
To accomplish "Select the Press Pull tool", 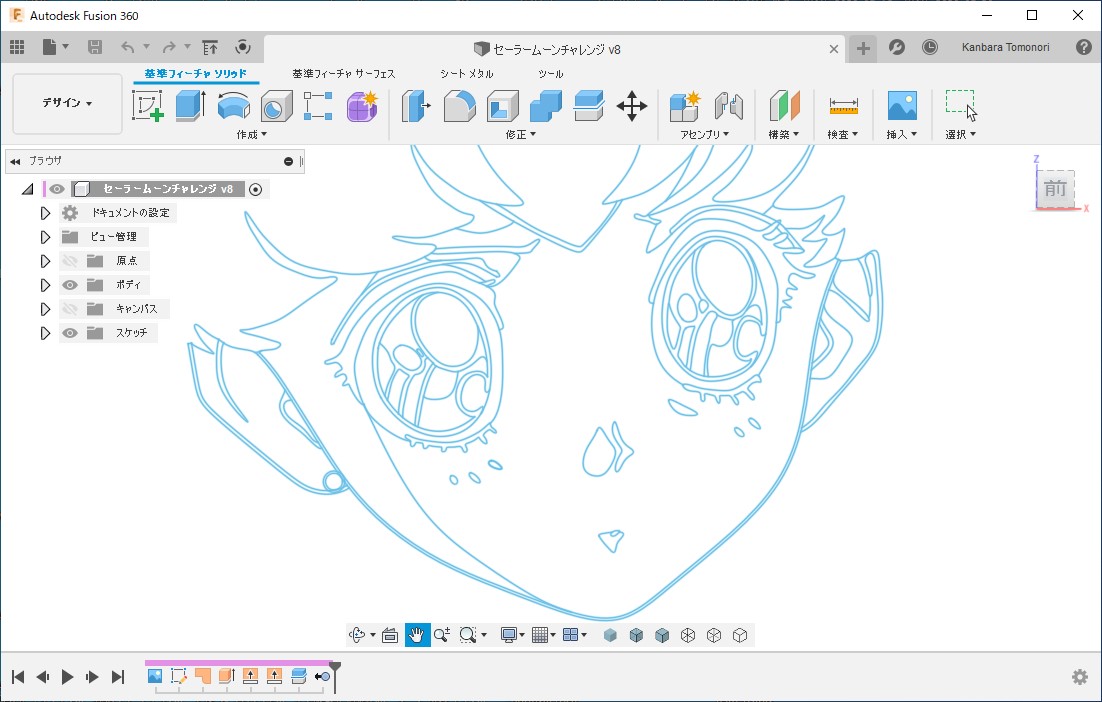I will tap(416, 106).
